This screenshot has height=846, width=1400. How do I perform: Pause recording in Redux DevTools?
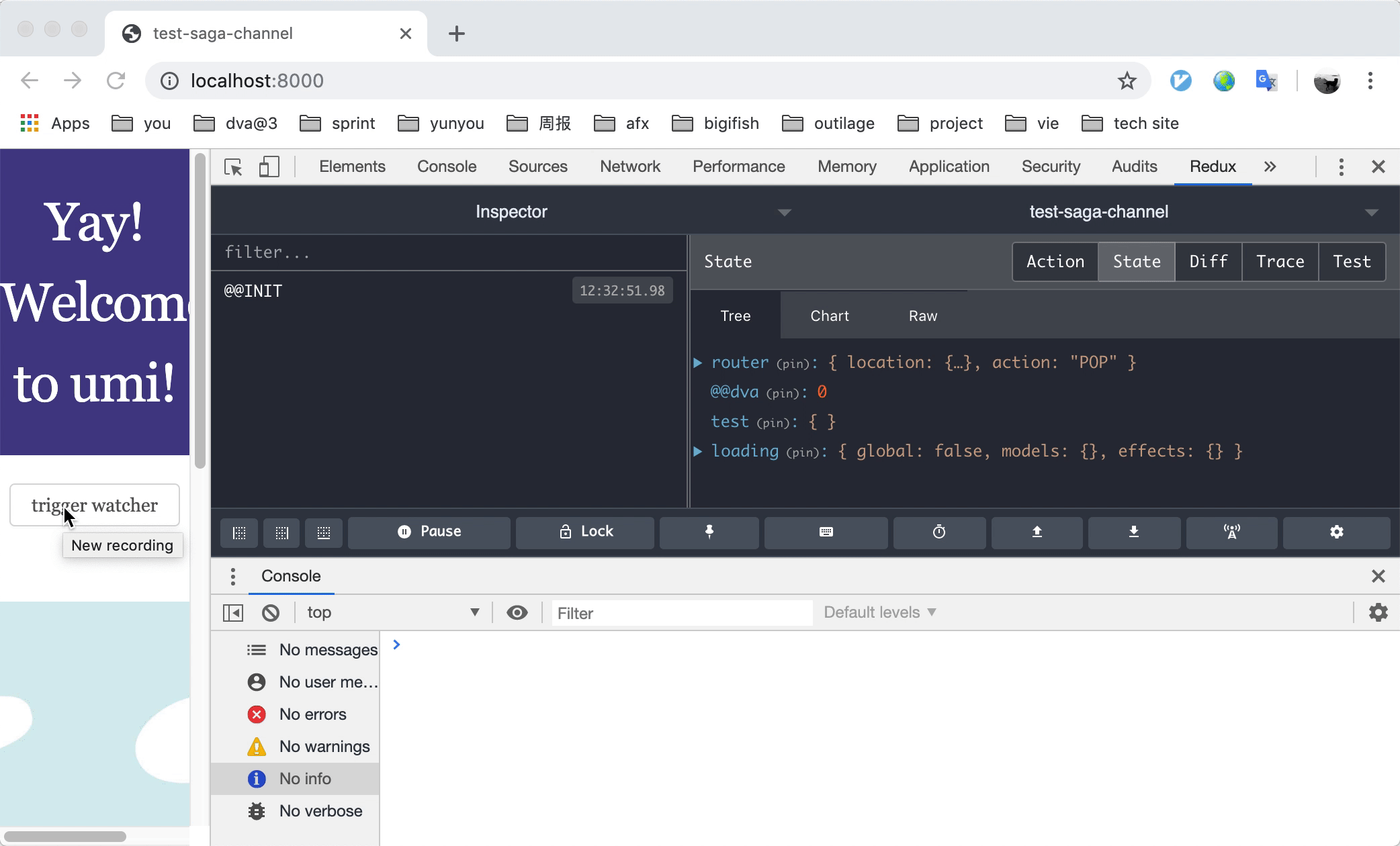(429, 532)
